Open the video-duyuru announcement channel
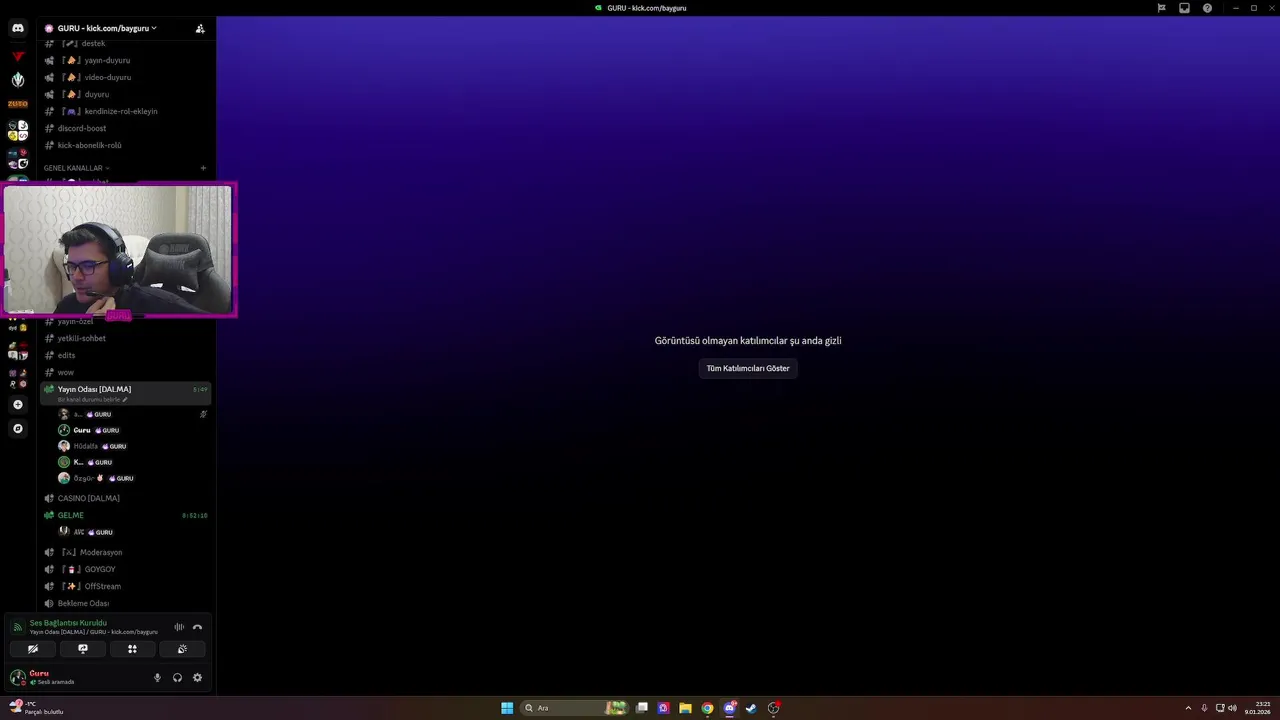Viewport: 1280px width, 720px height. pos(125,77)
